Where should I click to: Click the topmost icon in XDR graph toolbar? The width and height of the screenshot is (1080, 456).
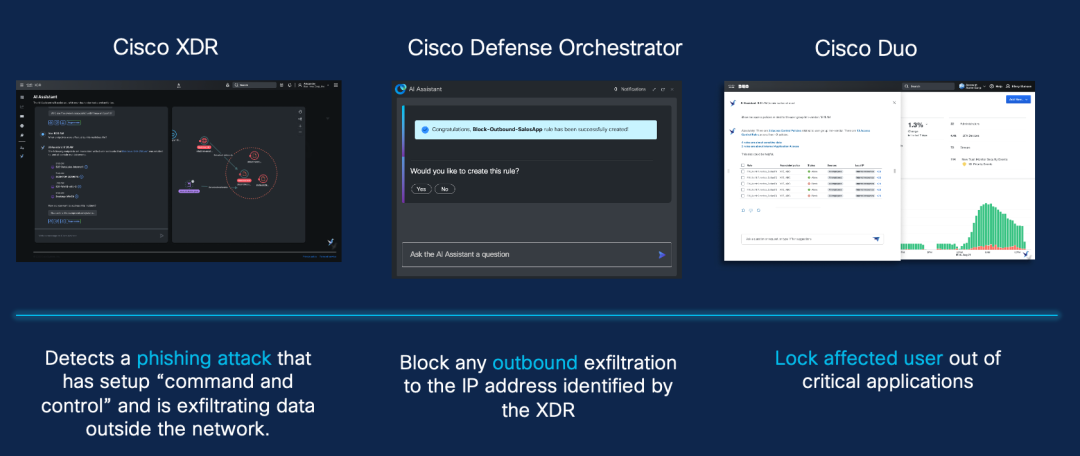(300, 112)
